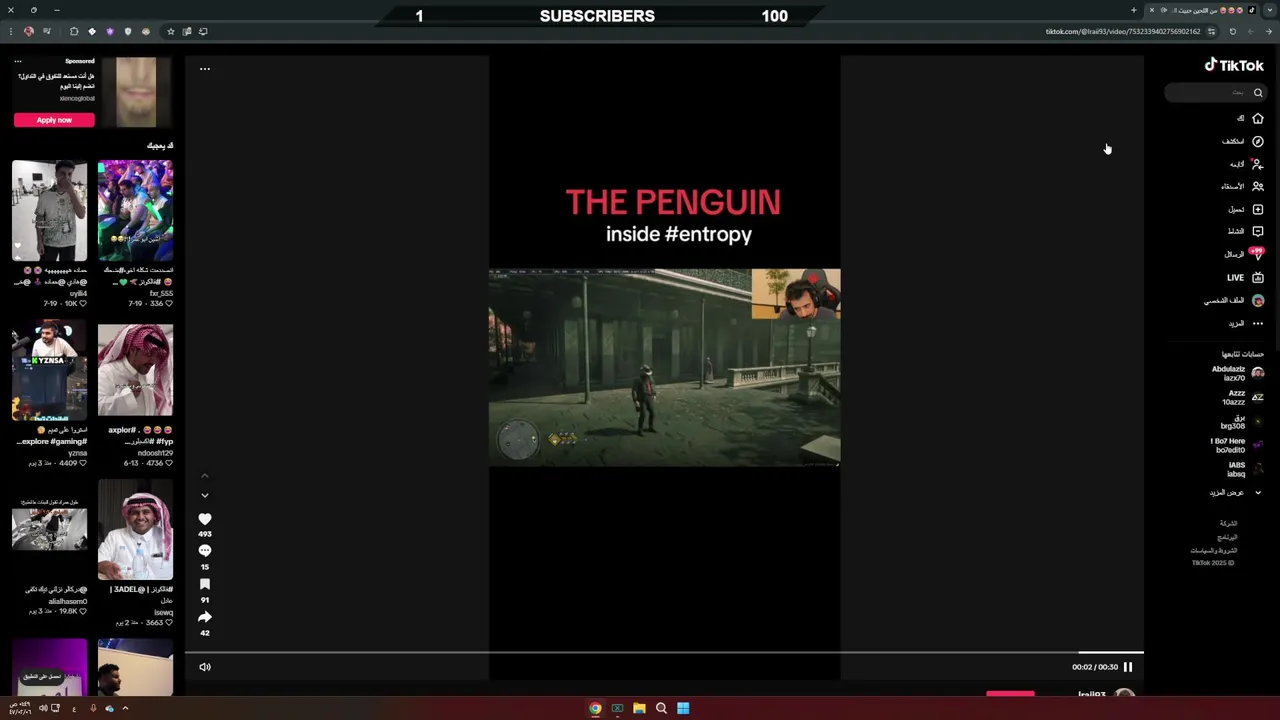
Task: Open recommended video by fxr_555
Action: 135,210
